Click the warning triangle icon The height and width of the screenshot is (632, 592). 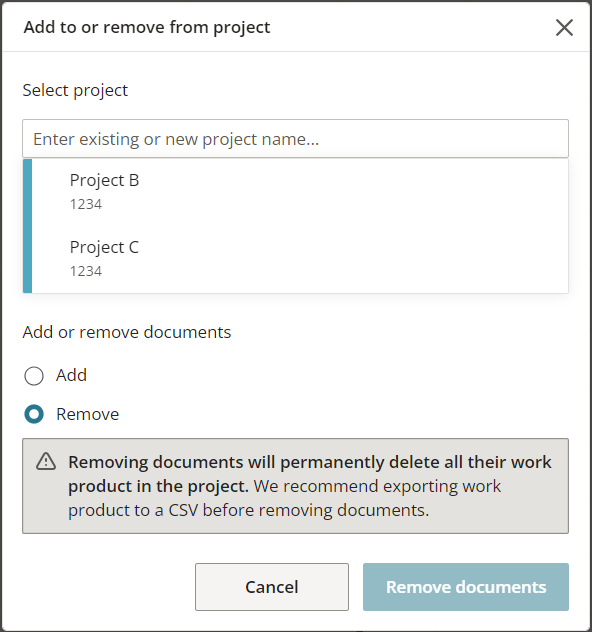tap(46, 462)
